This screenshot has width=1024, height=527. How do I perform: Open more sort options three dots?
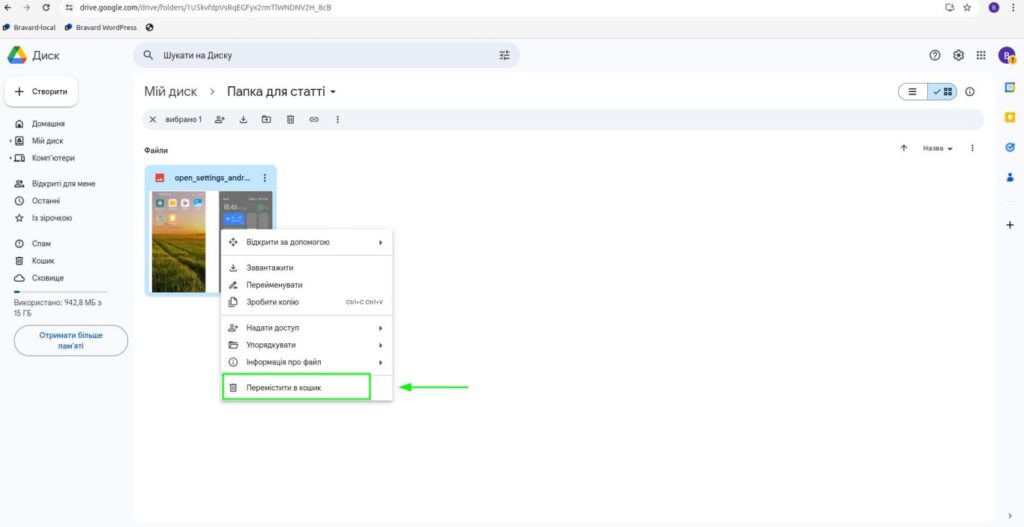pyautogui.click(x=972, y=148)
